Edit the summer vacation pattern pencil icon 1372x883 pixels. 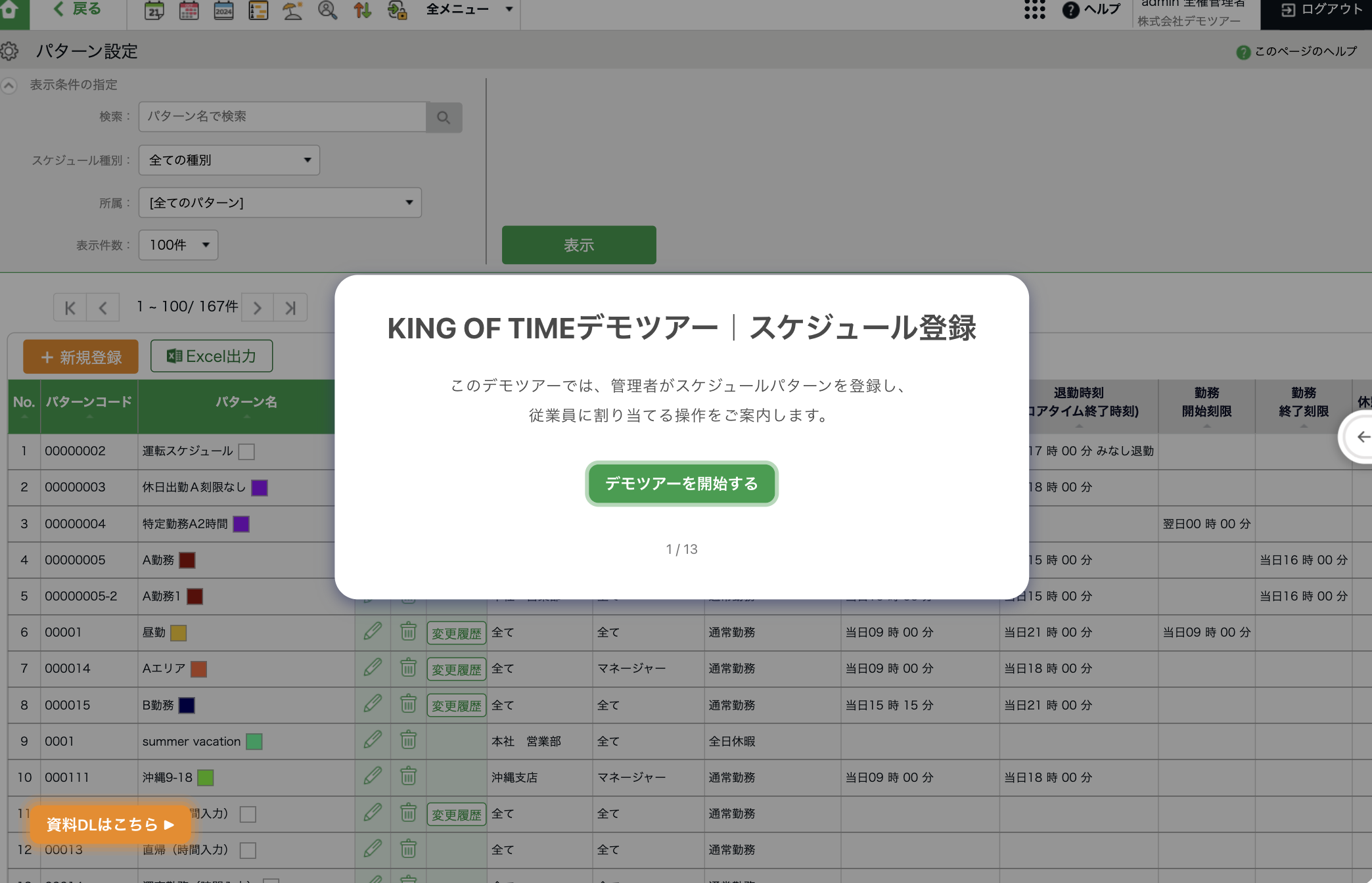tap(373, 740)
